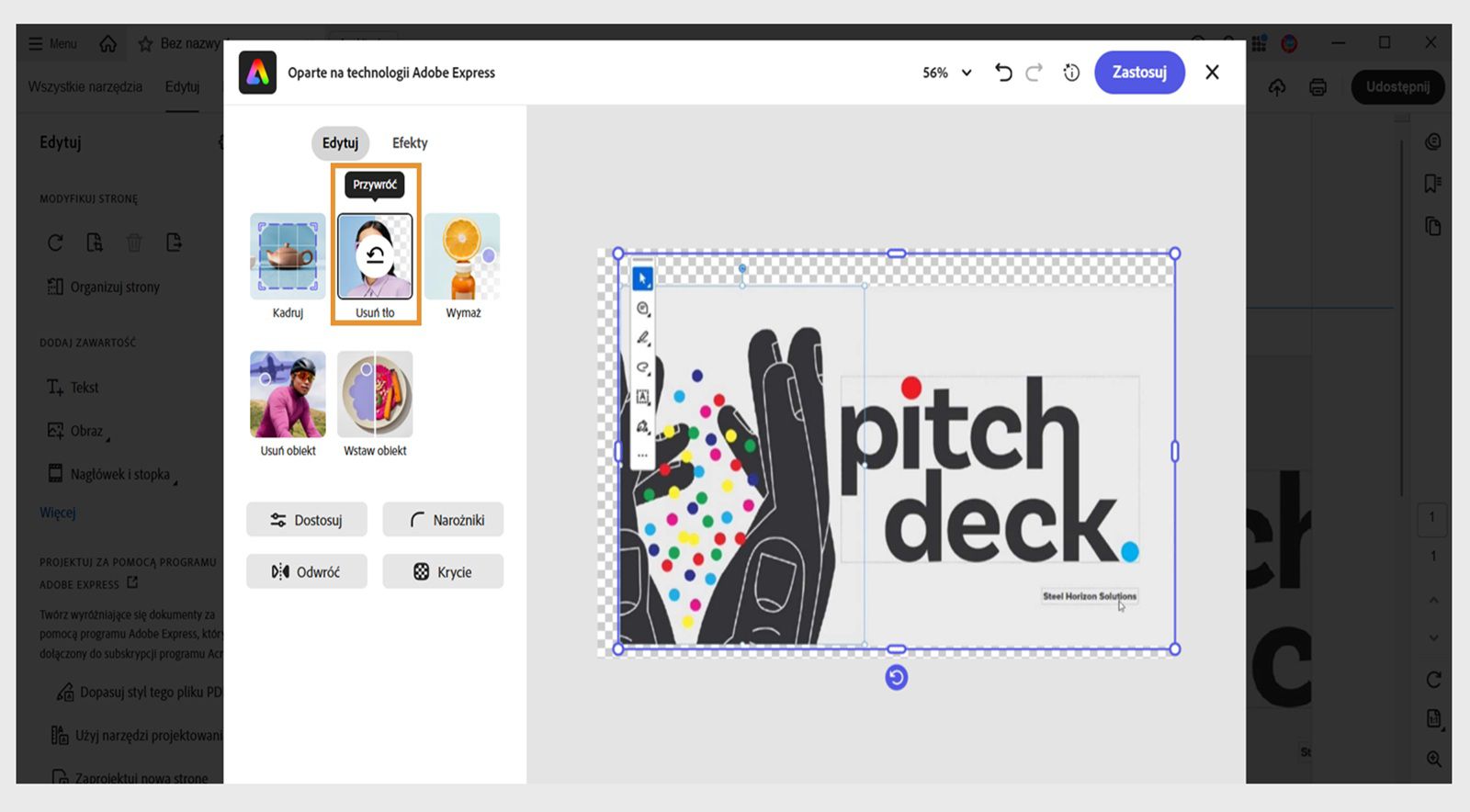The image size is (1470, 812).
Task: Expand the Obraz image option in Acrobat
Action: [x=77, y=431]
